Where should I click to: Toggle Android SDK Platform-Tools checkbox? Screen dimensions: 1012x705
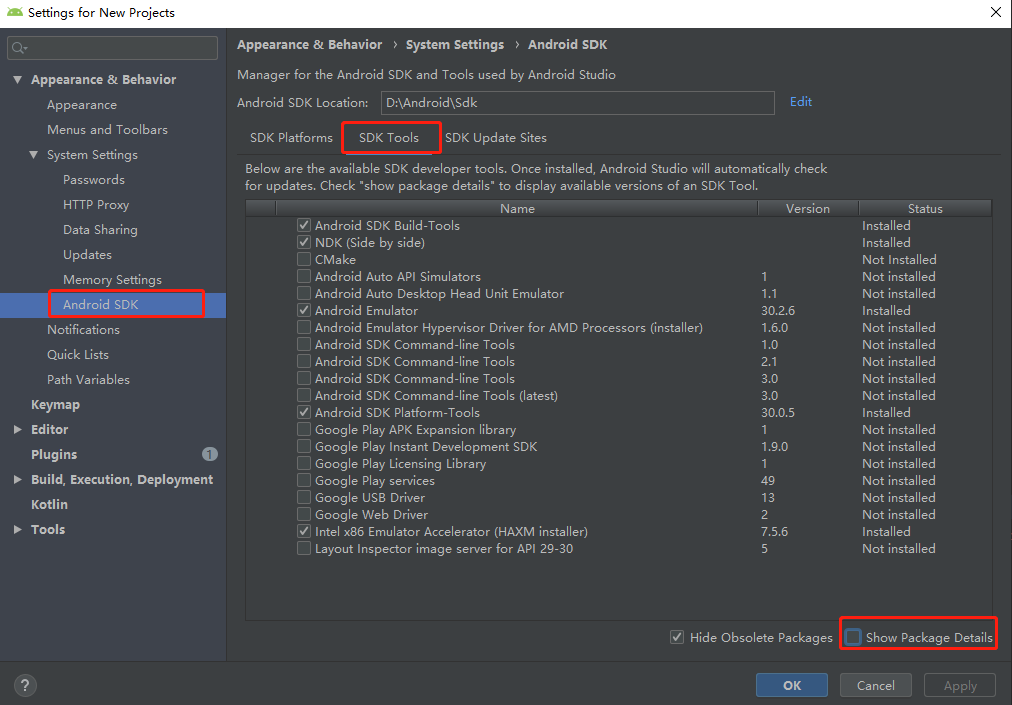click(304, 413)
